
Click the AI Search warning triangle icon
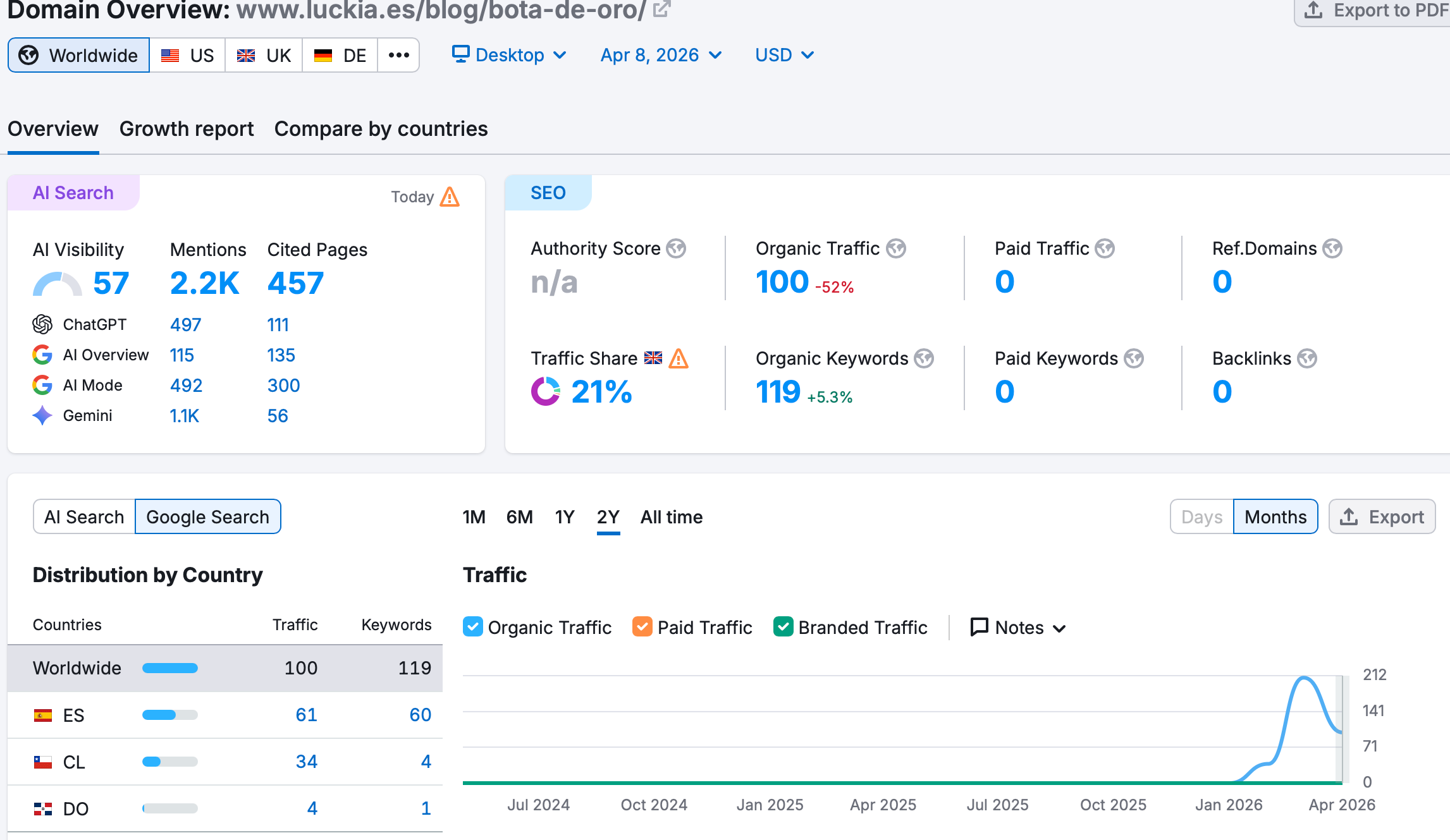(450, 197)
